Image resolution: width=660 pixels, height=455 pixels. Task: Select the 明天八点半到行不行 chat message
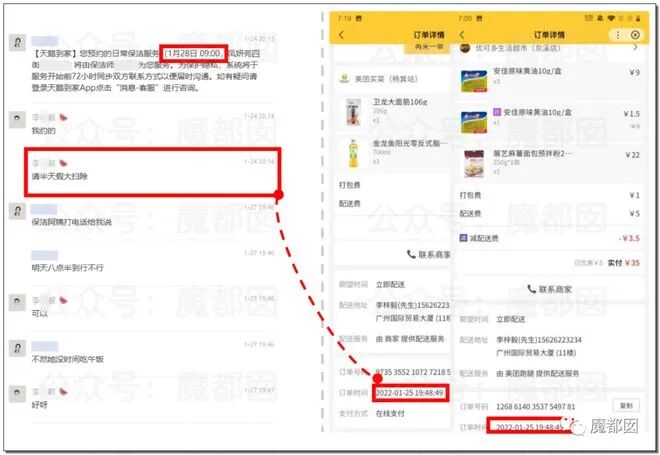tap(67, 268)
